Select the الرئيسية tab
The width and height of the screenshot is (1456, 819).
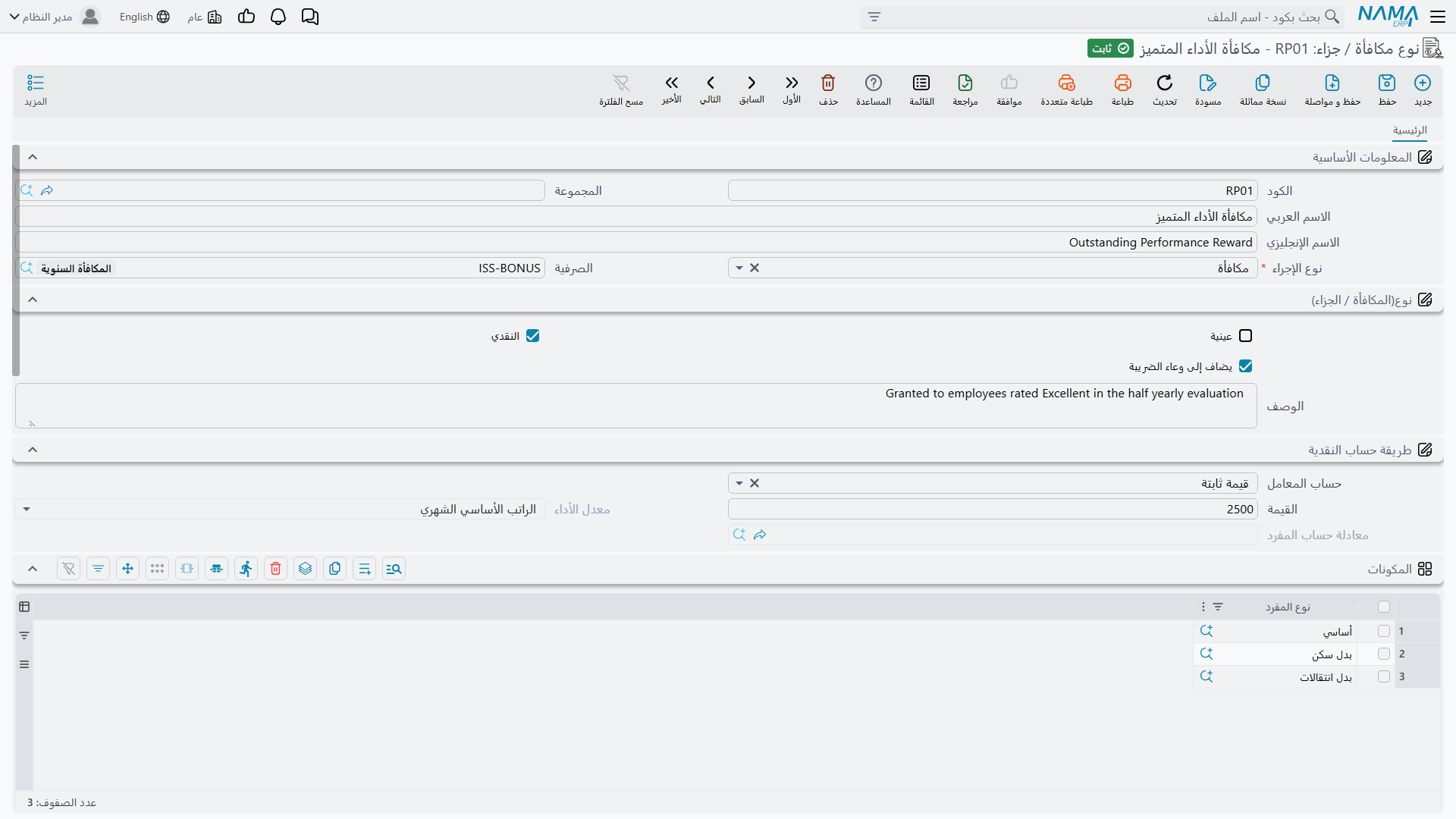point(1410,130)
